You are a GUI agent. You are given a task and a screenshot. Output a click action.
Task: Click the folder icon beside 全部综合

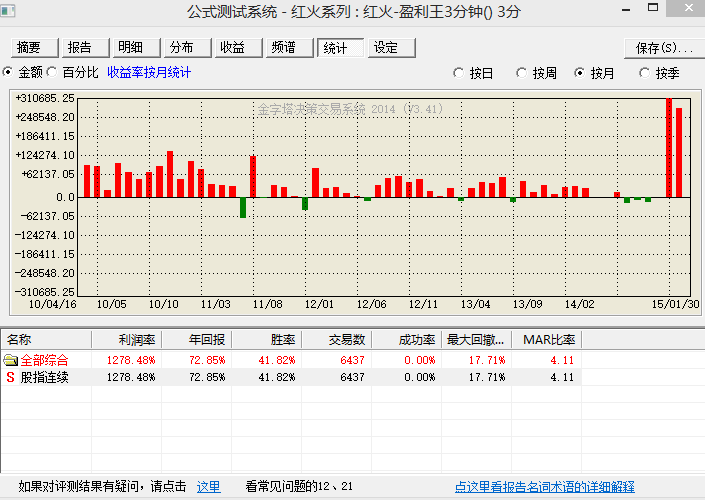tap(11, 360)
